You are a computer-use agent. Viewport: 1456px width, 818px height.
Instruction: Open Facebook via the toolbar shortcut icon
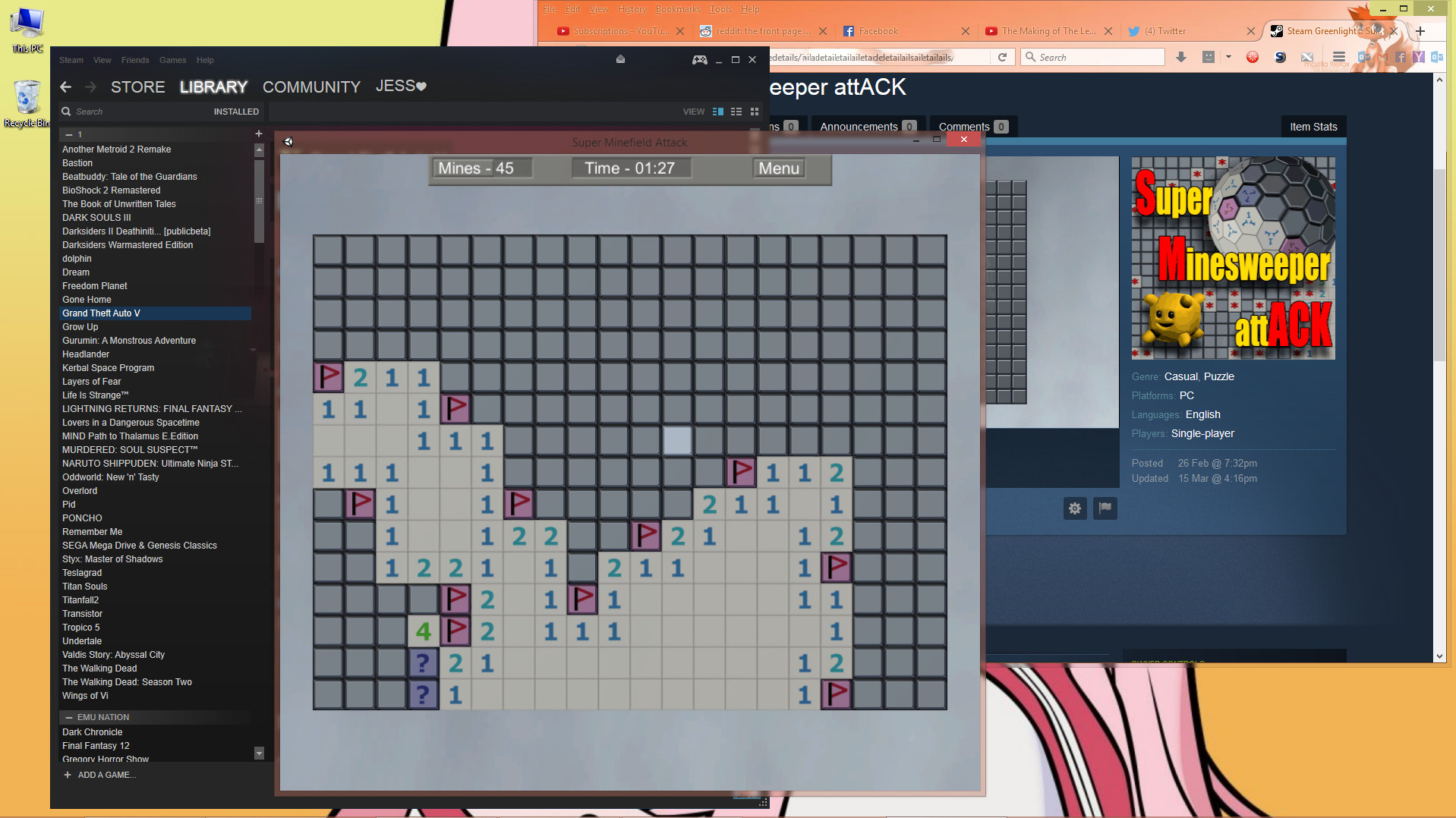point(1401,57)
